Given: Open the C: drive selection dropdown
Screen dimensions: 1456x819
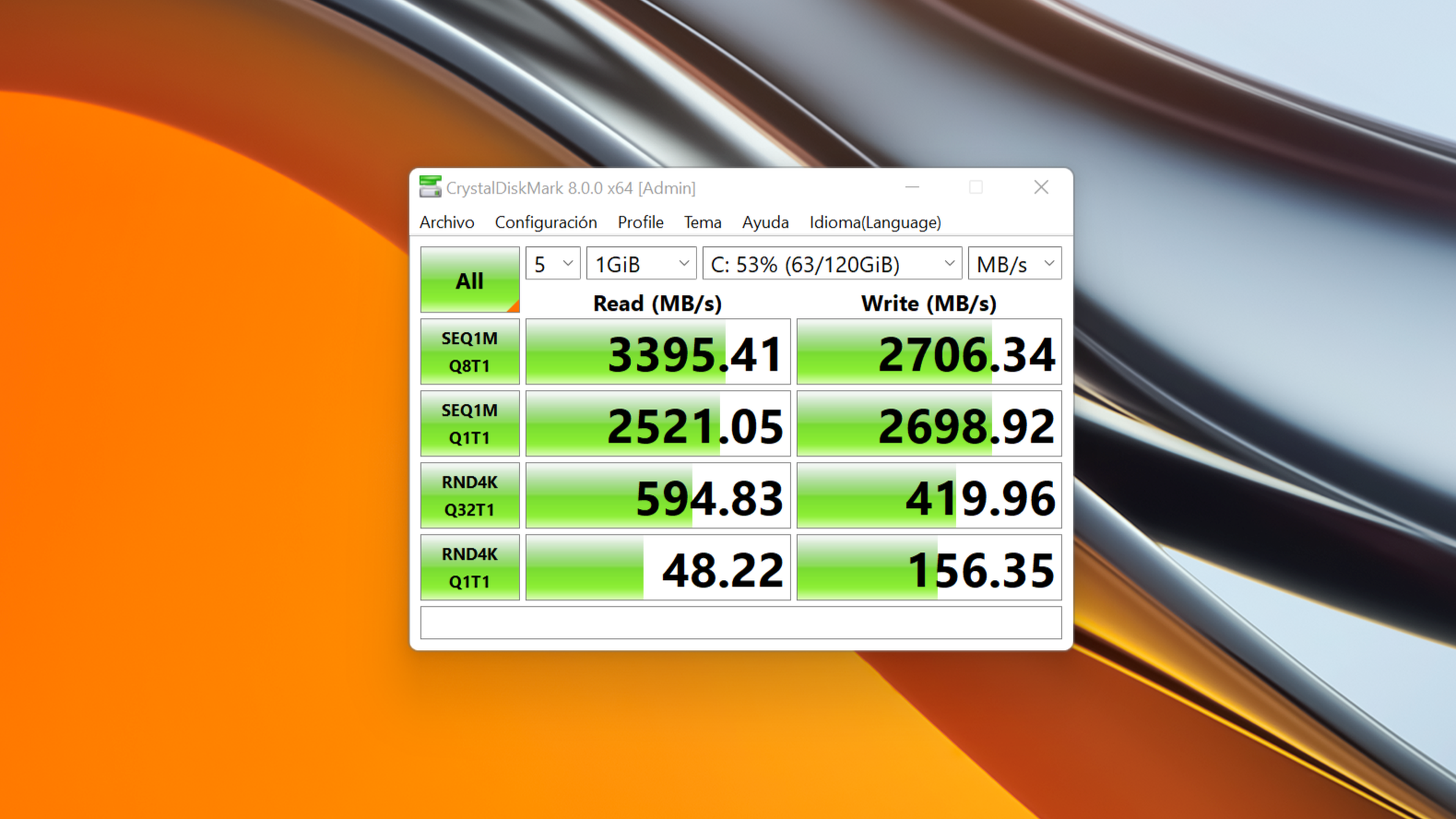Looking at the screenshot, I should tap(832, 264).
